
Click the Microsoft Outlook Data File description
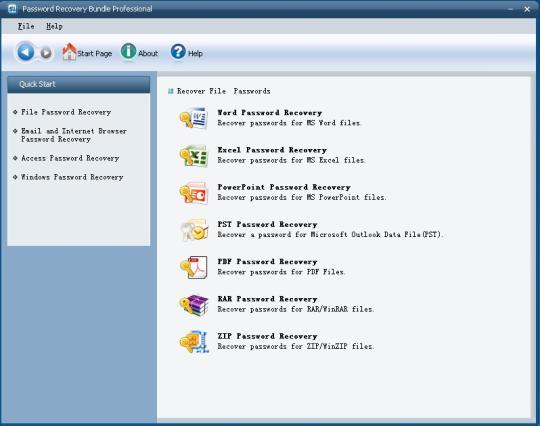point(330,235)
